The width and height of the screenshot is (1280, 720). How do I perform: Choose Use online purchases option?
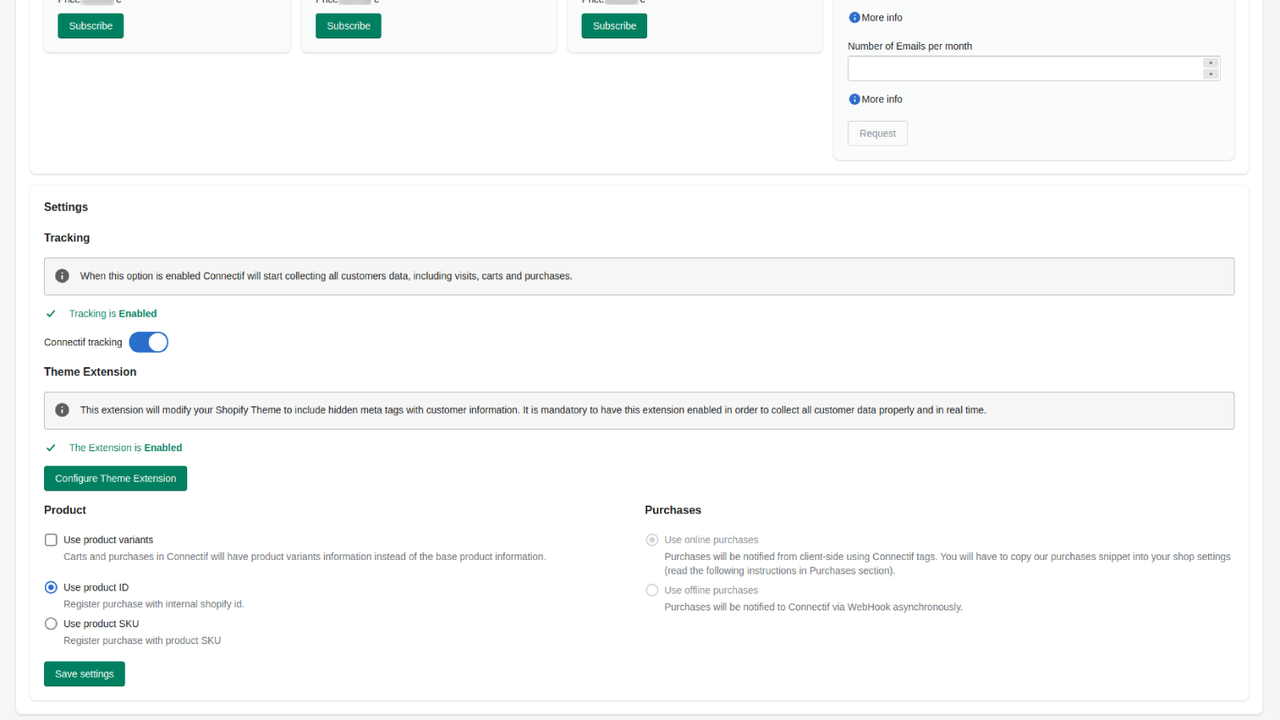coord(652,540)
